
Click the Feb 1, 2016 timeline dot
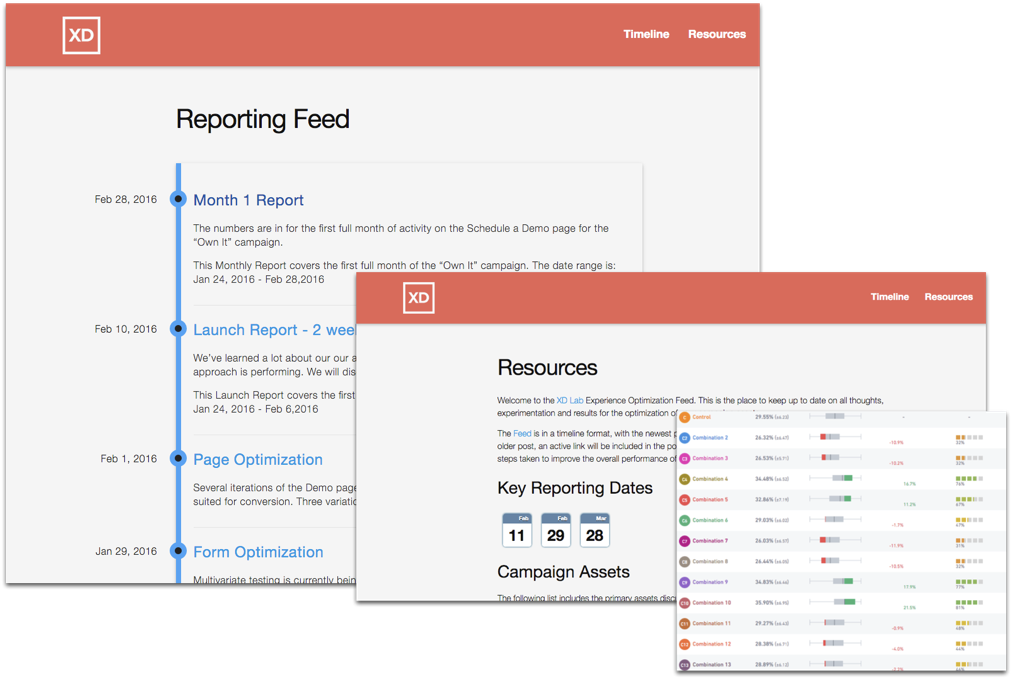point(179,459)
